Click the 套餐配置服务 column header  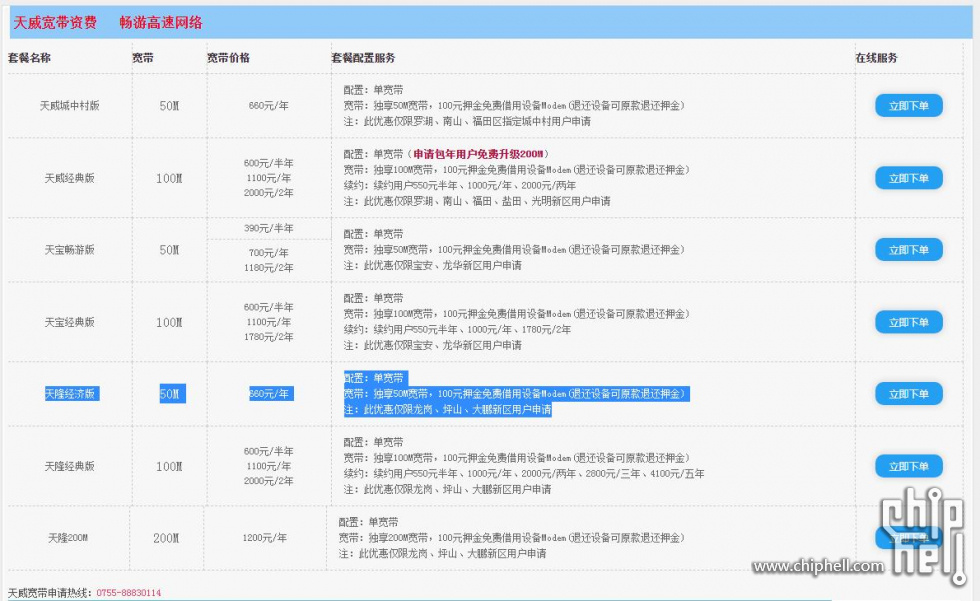363,58
